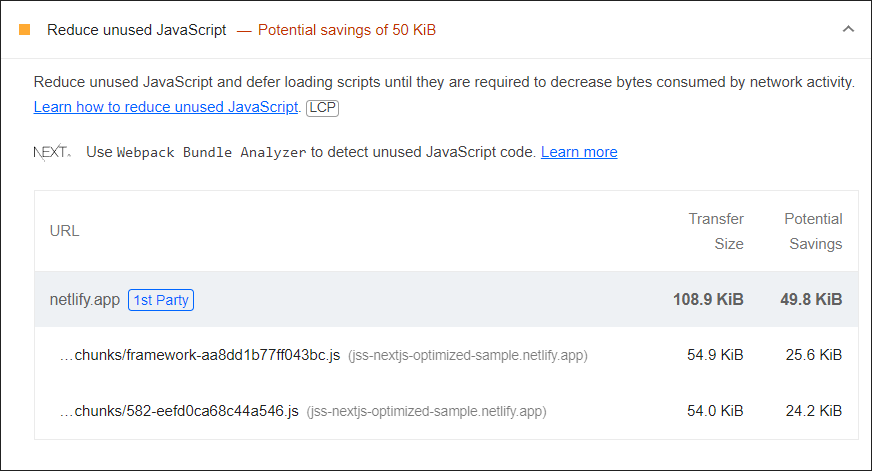Open Learn how to reduce unused JavaScript link
Screen dimensions: 872x471
point(166,106)
